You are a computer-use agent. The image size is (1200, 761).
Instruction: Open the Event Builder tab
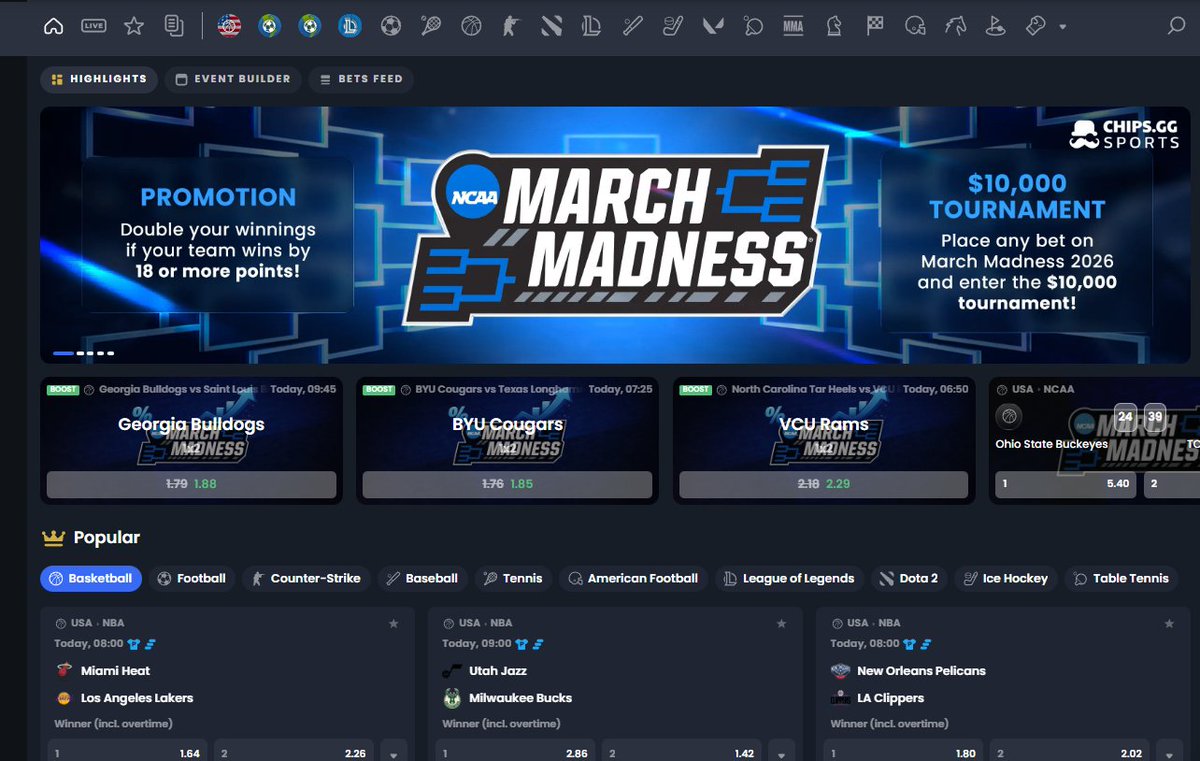point(232,79)
